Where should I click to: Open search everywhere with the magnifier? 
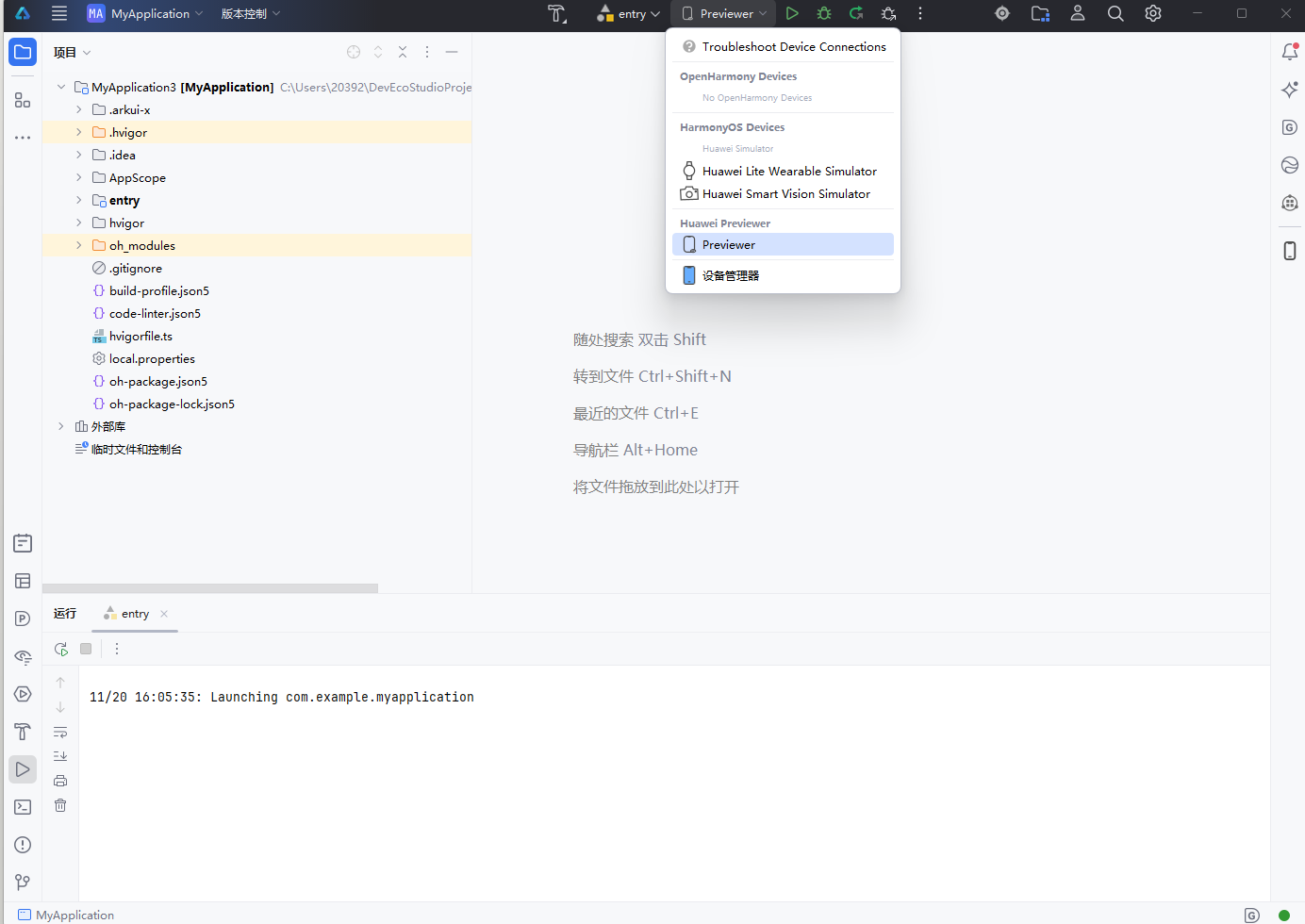[1115, 13]
